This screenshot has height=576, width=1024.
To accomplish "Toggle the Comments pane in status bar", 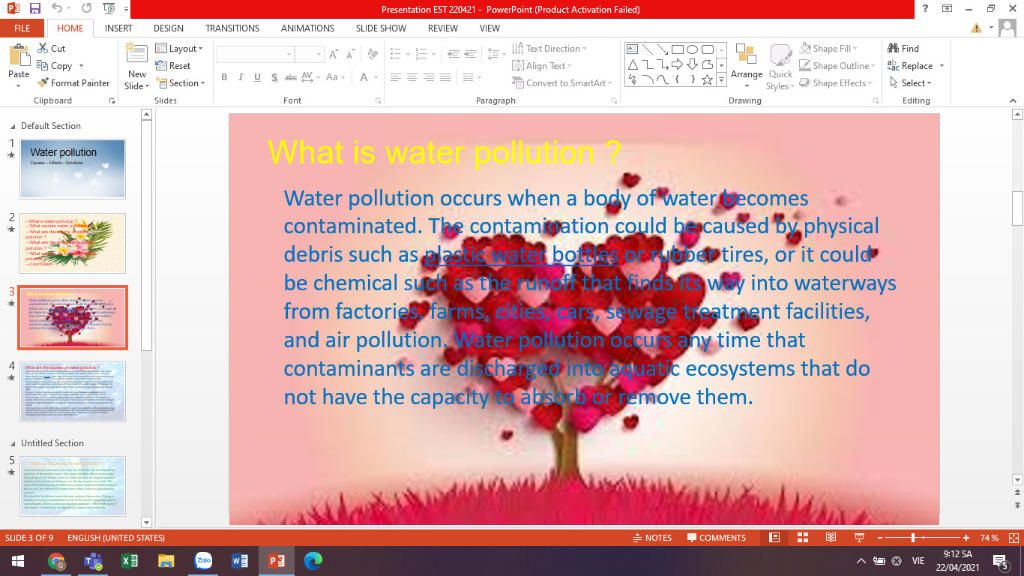I will pos(716,538).
